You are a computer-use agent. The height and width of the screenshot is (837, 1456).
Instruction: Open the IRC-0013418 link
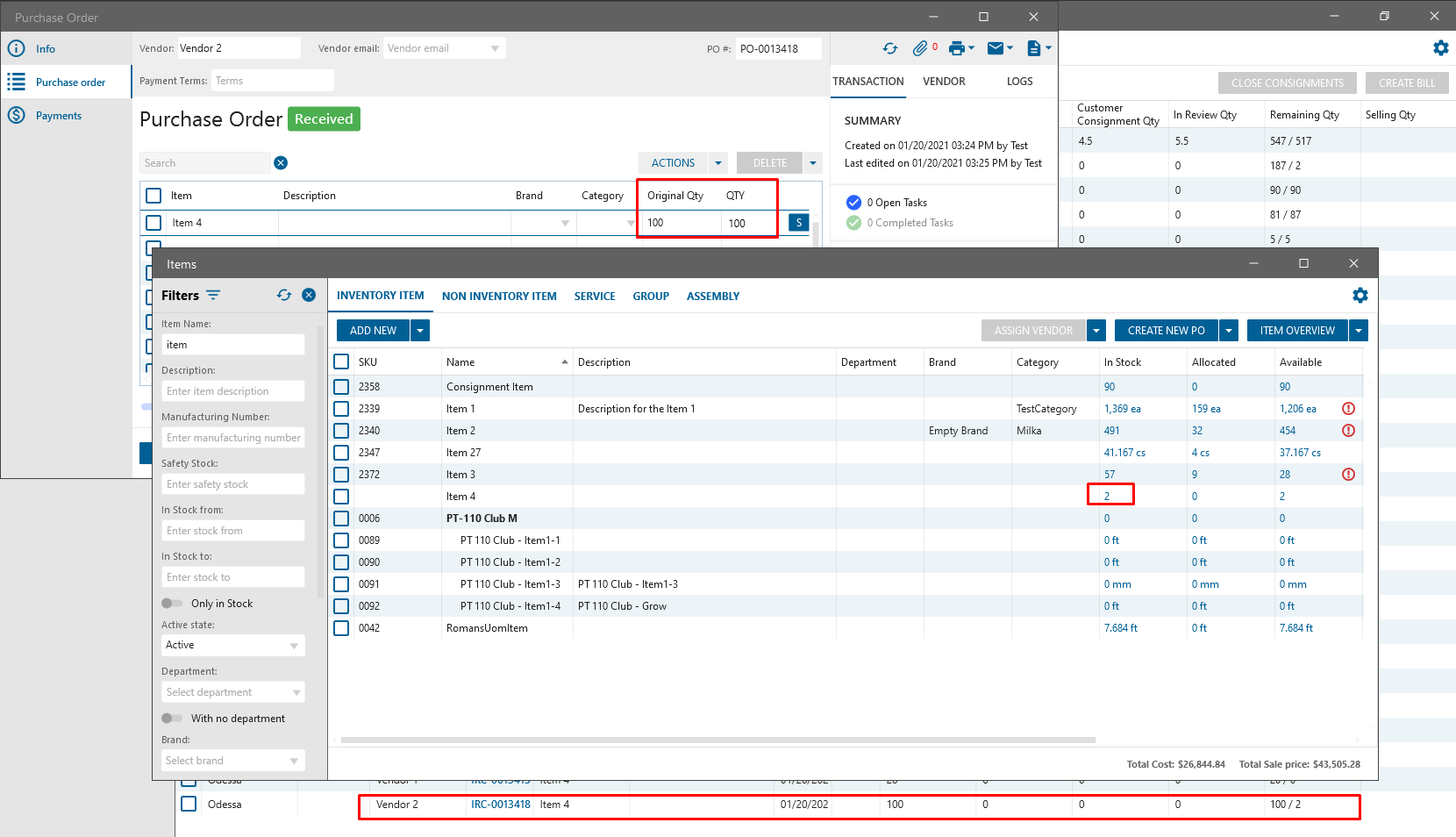tap(500, 805)
